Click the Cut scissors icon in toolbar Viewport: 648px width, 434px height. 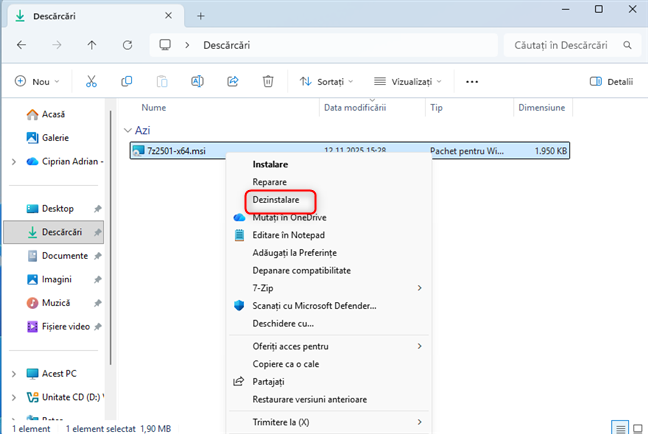click(91, 81)
